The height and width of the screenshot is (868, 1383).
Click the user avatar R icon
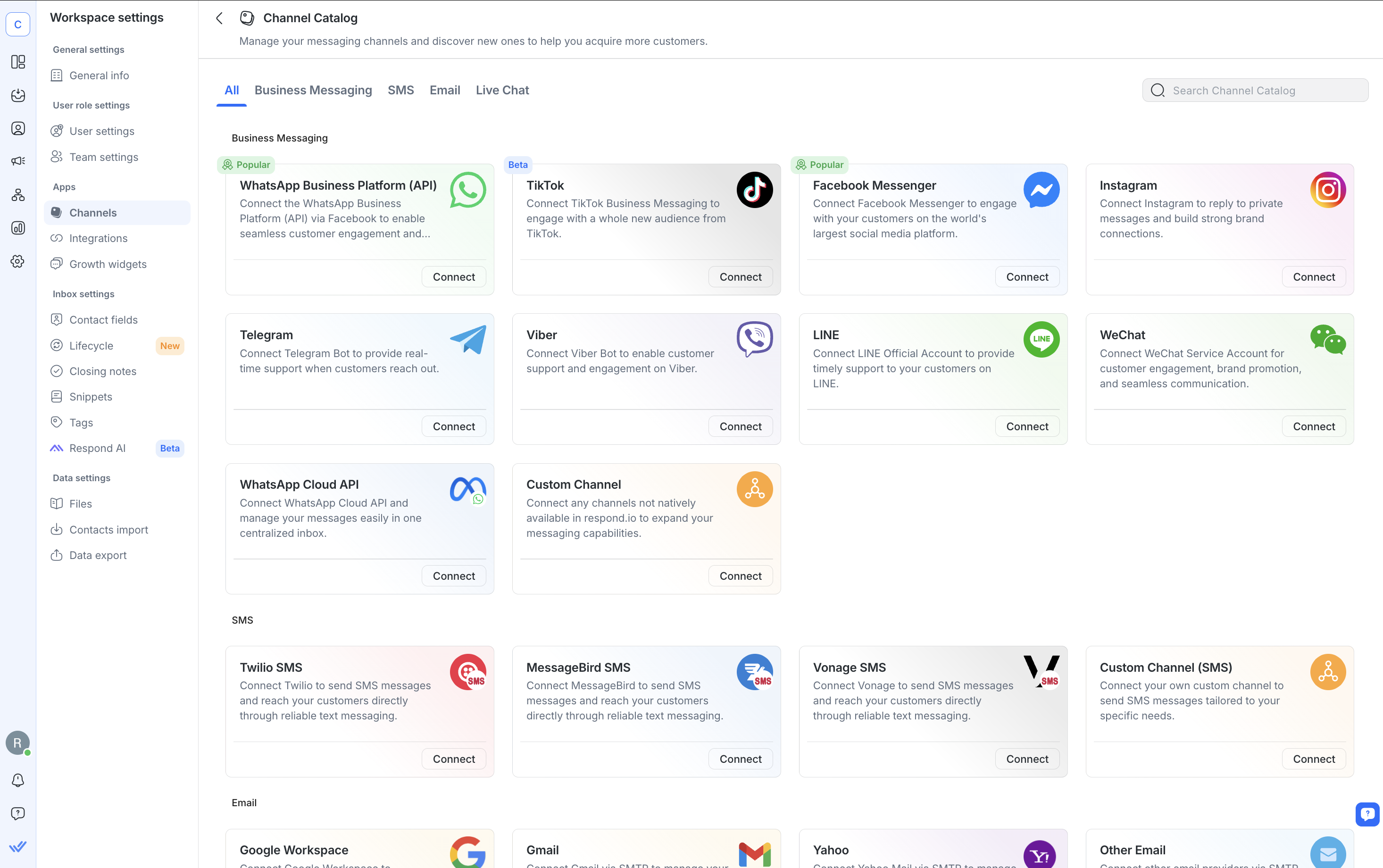pyautogui.click(x=18, y=743)
